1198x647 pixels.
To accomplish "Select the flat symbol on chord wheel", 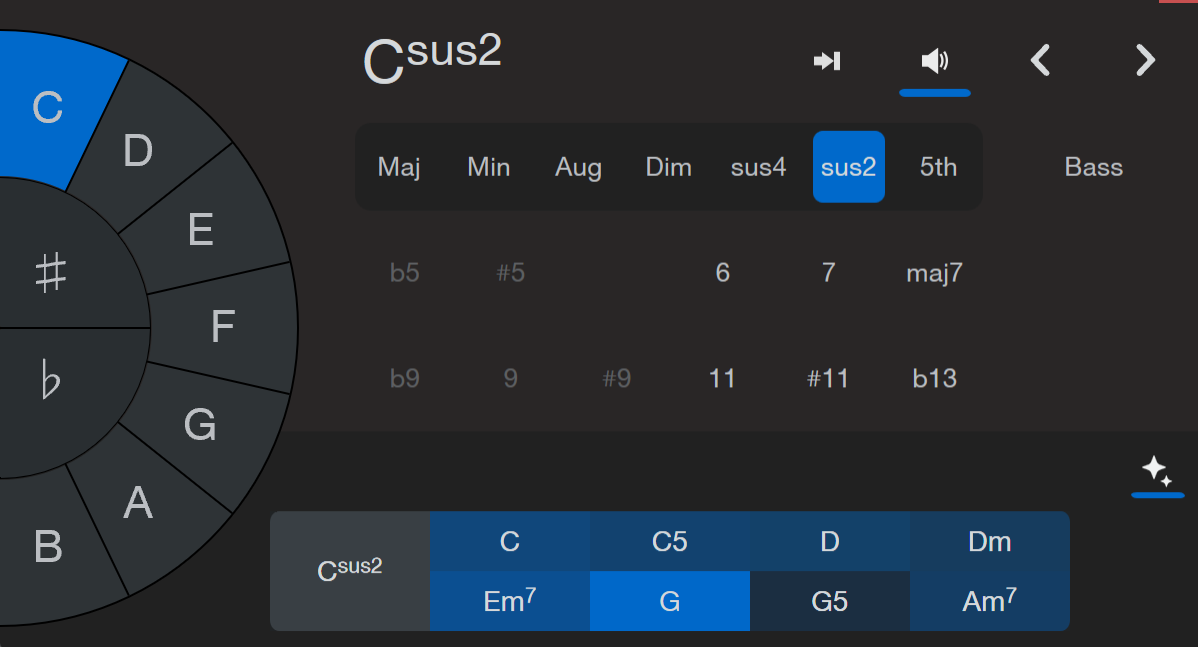I will 50,380.
